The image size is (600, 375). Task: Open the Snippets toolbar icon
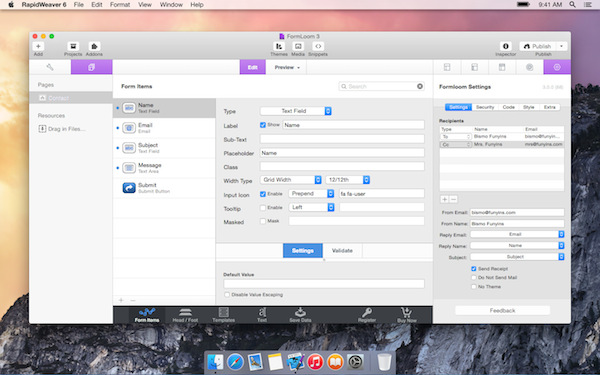pos(318,46)
